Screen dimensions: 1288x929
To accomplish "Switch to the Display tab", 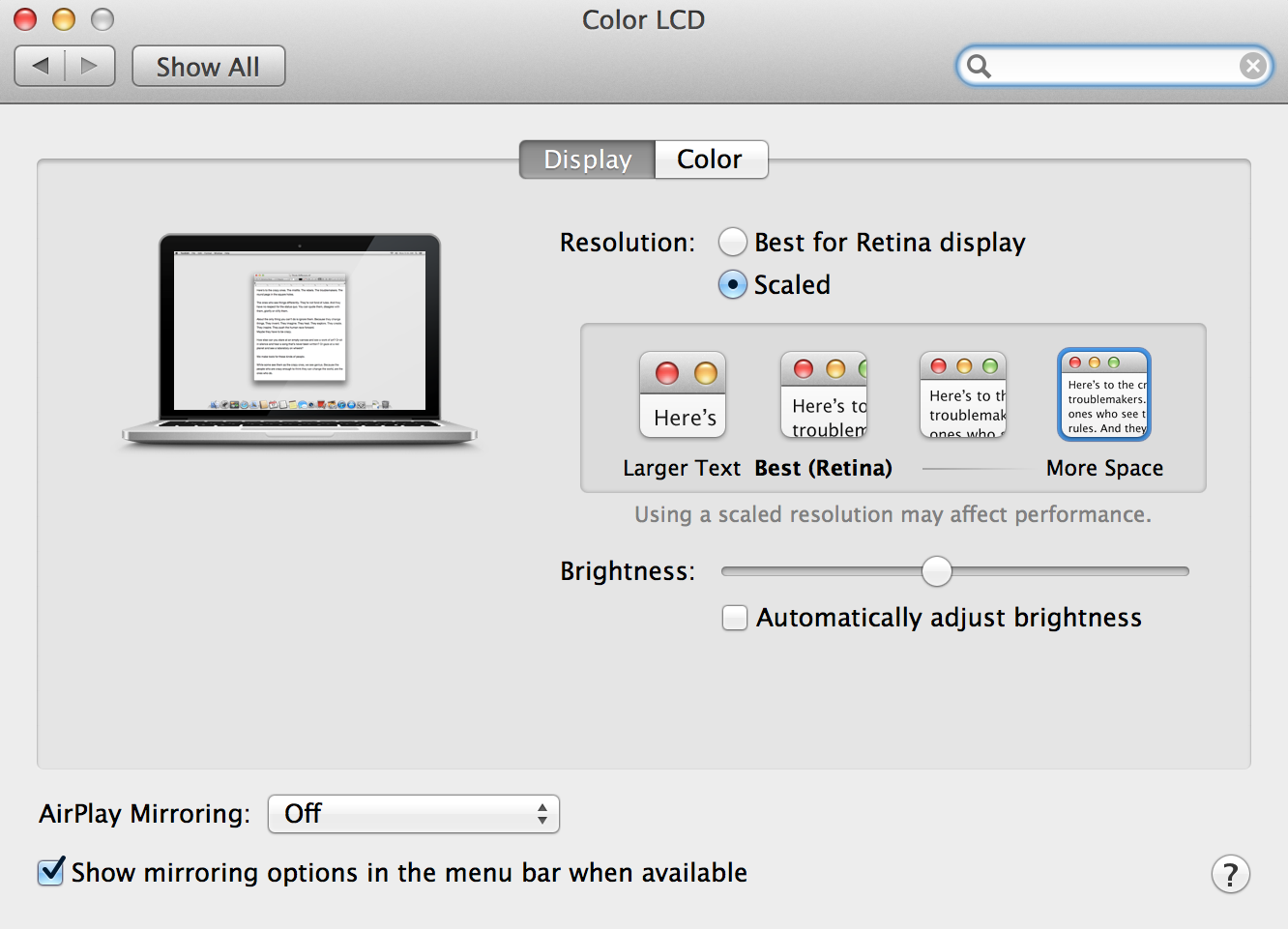I will [587, 160].
